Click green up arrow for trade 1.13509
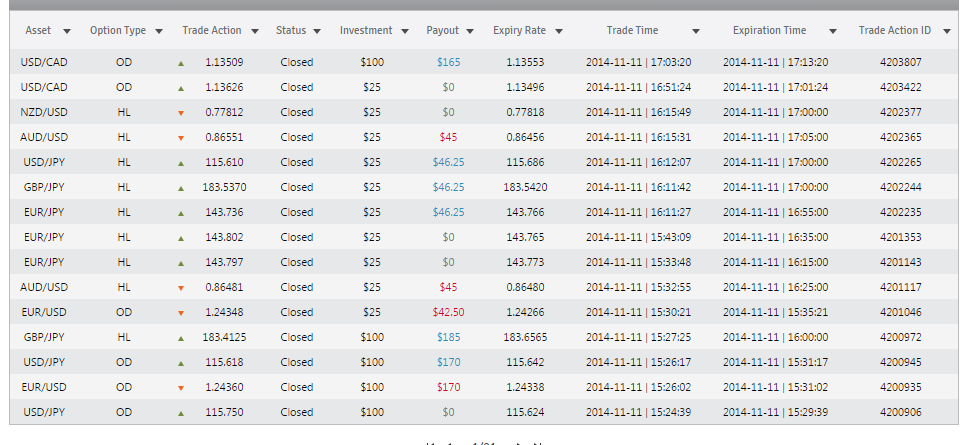 [x=181, y=64]
